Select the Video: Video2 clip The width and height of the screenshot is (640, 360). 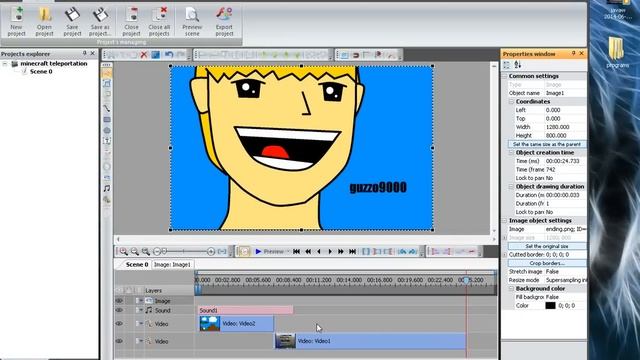click(x=236, y=324)
